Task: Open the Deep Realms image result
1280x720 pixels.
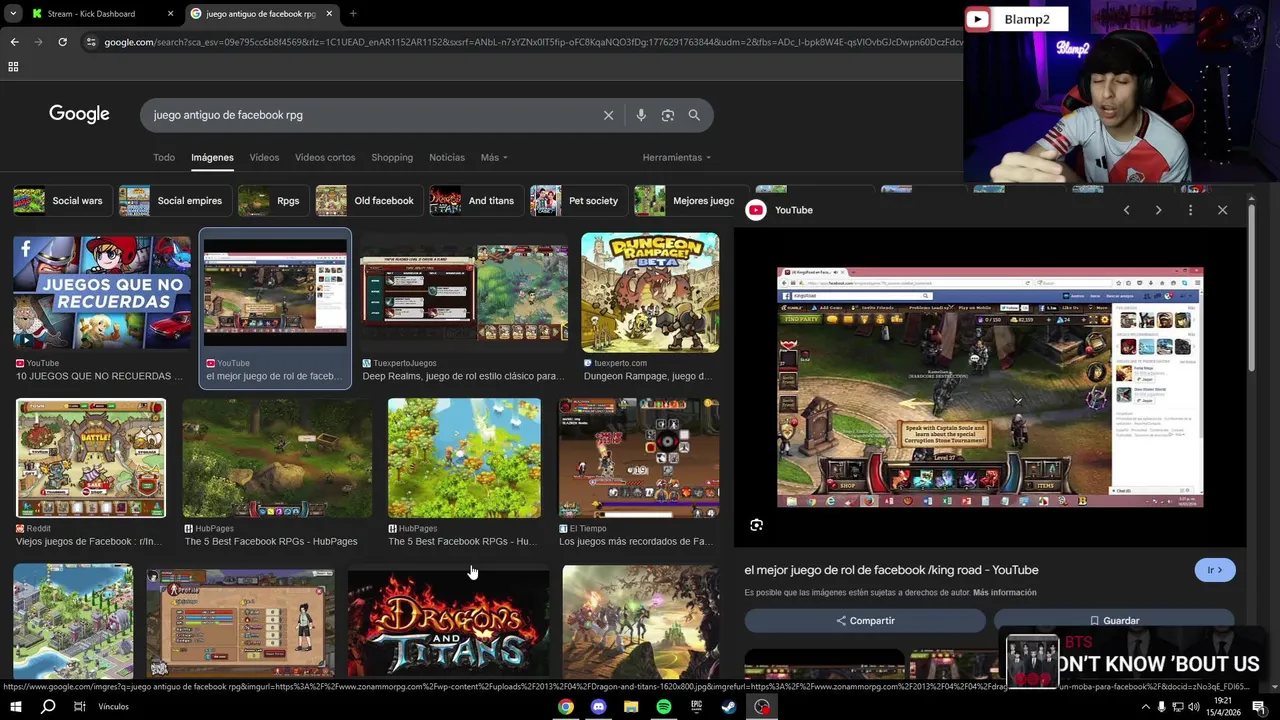Action: 464,293
